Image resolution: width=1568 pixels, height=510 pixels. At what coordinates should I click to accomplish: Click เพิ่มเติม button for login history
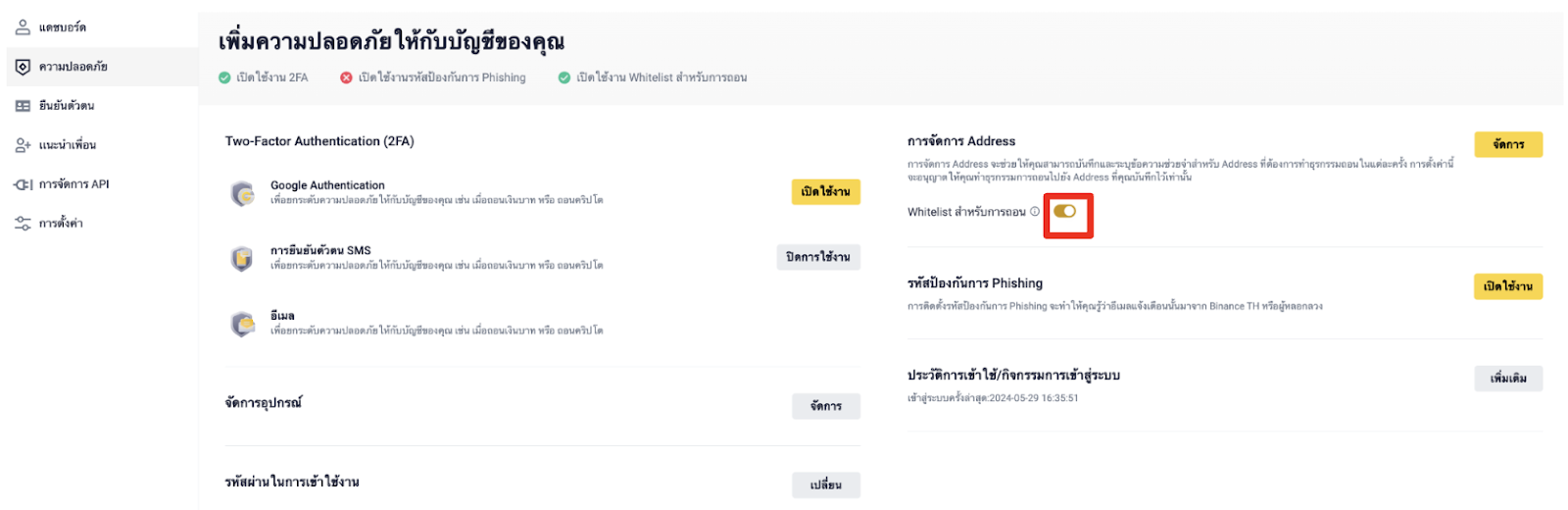pos(1508,379)
